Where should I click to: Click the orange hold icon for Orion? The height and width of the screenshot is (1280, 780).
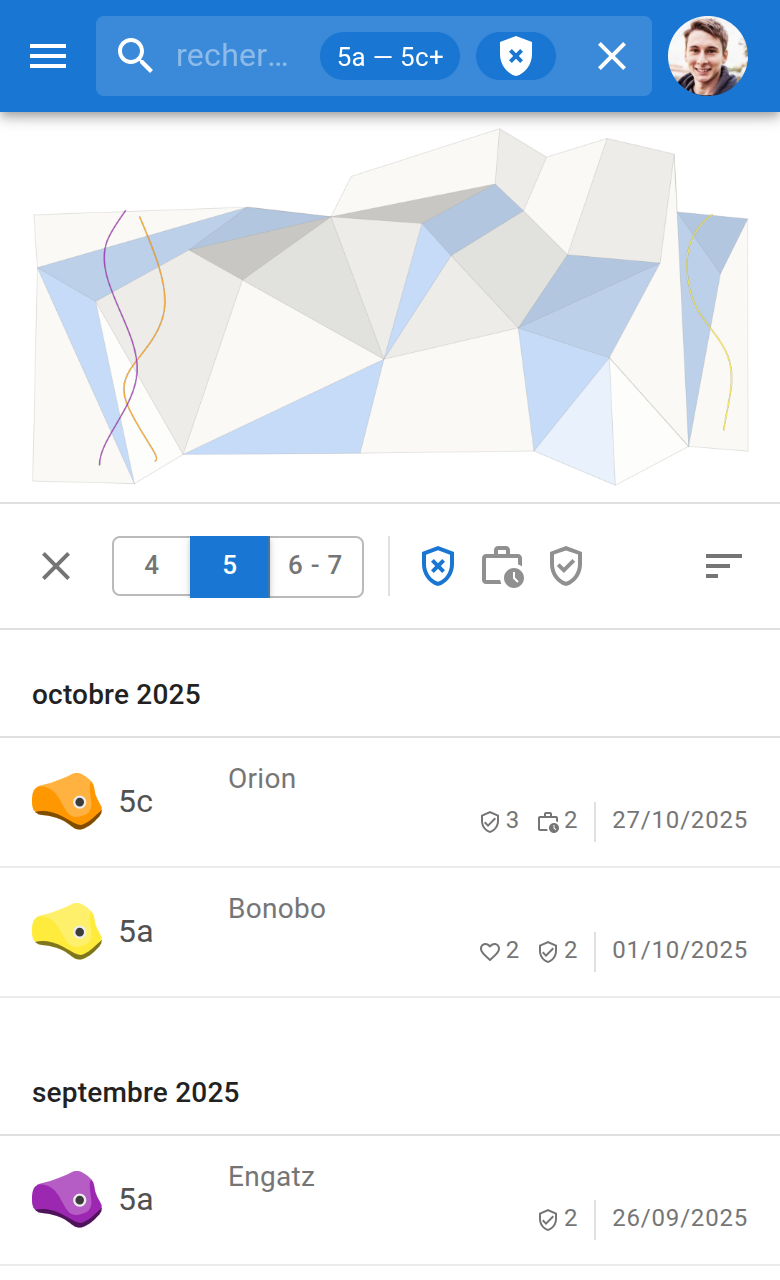pyautogui.click(x=67, y=801)
